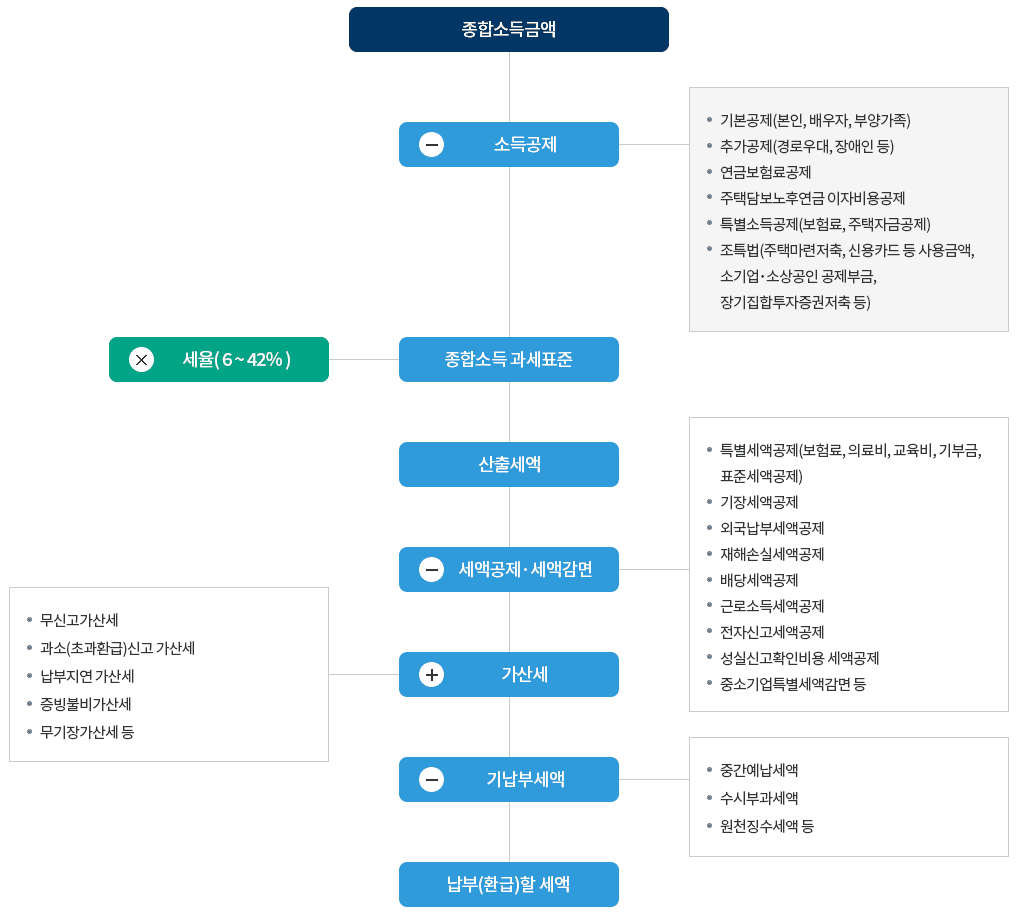The height and width of the screenshot is (912, 1020).
Task: Select the 납부(환급)할 세액 step
Action: [x=509, y=884]
